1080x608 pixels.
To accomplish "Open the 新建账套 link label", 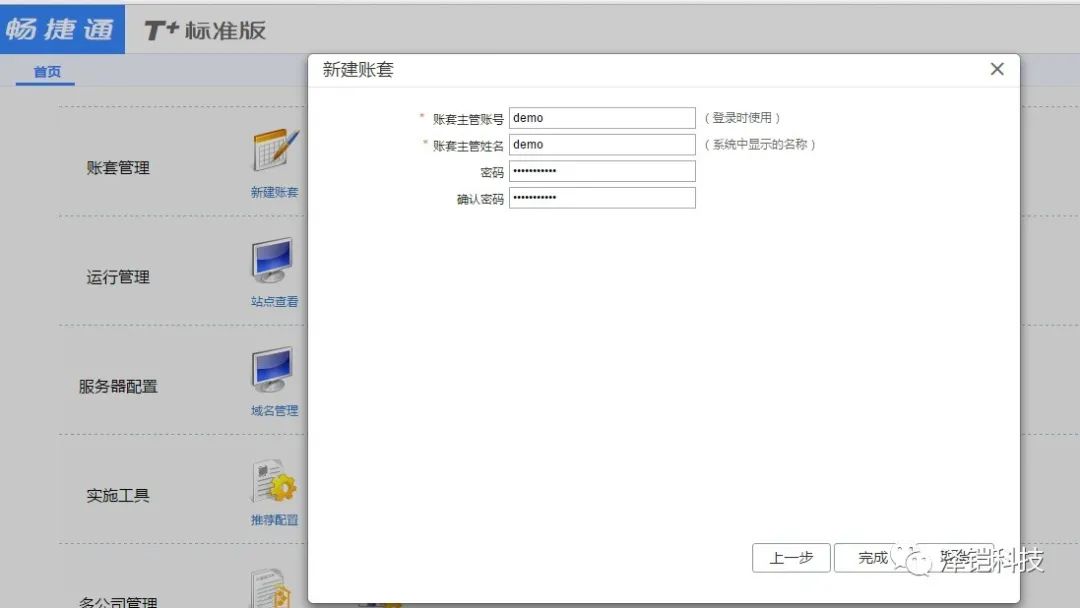I will coord(274,192).
